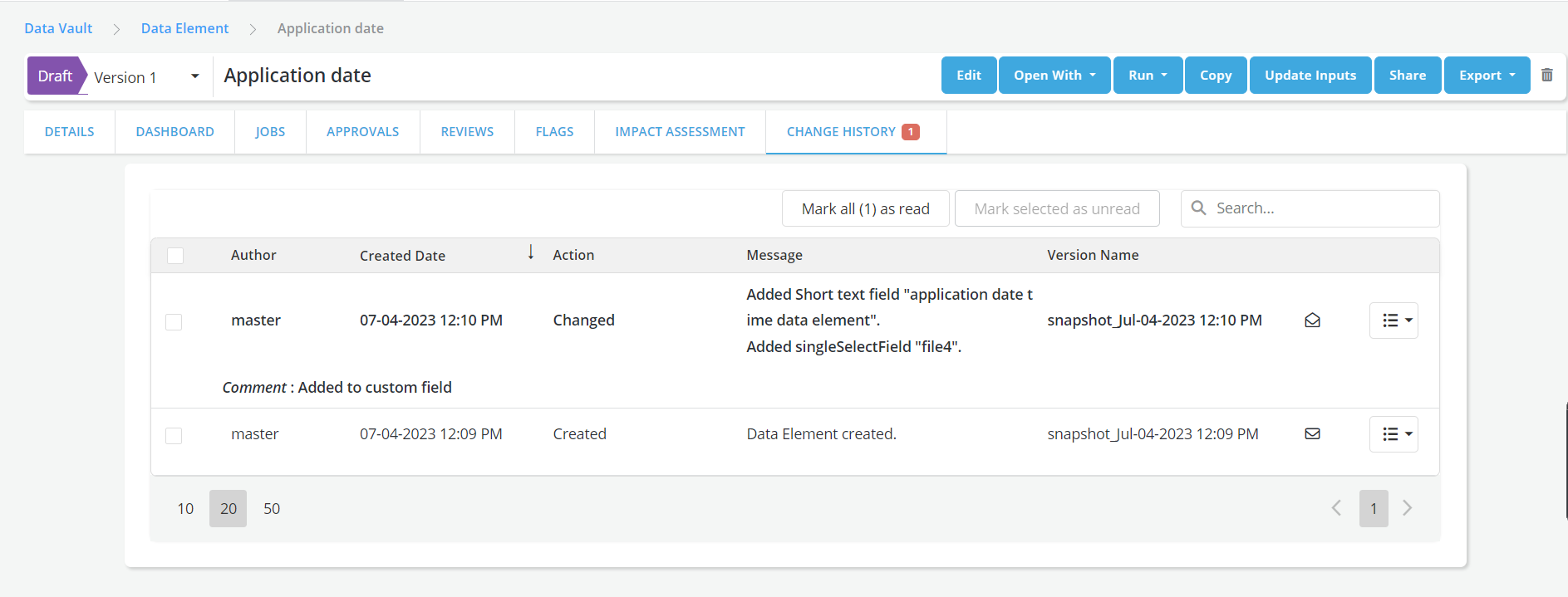Image resolution: width=1568 pixels, height=597 pixels.
Task: Click into the Search input field
Action: point(1321,208)
